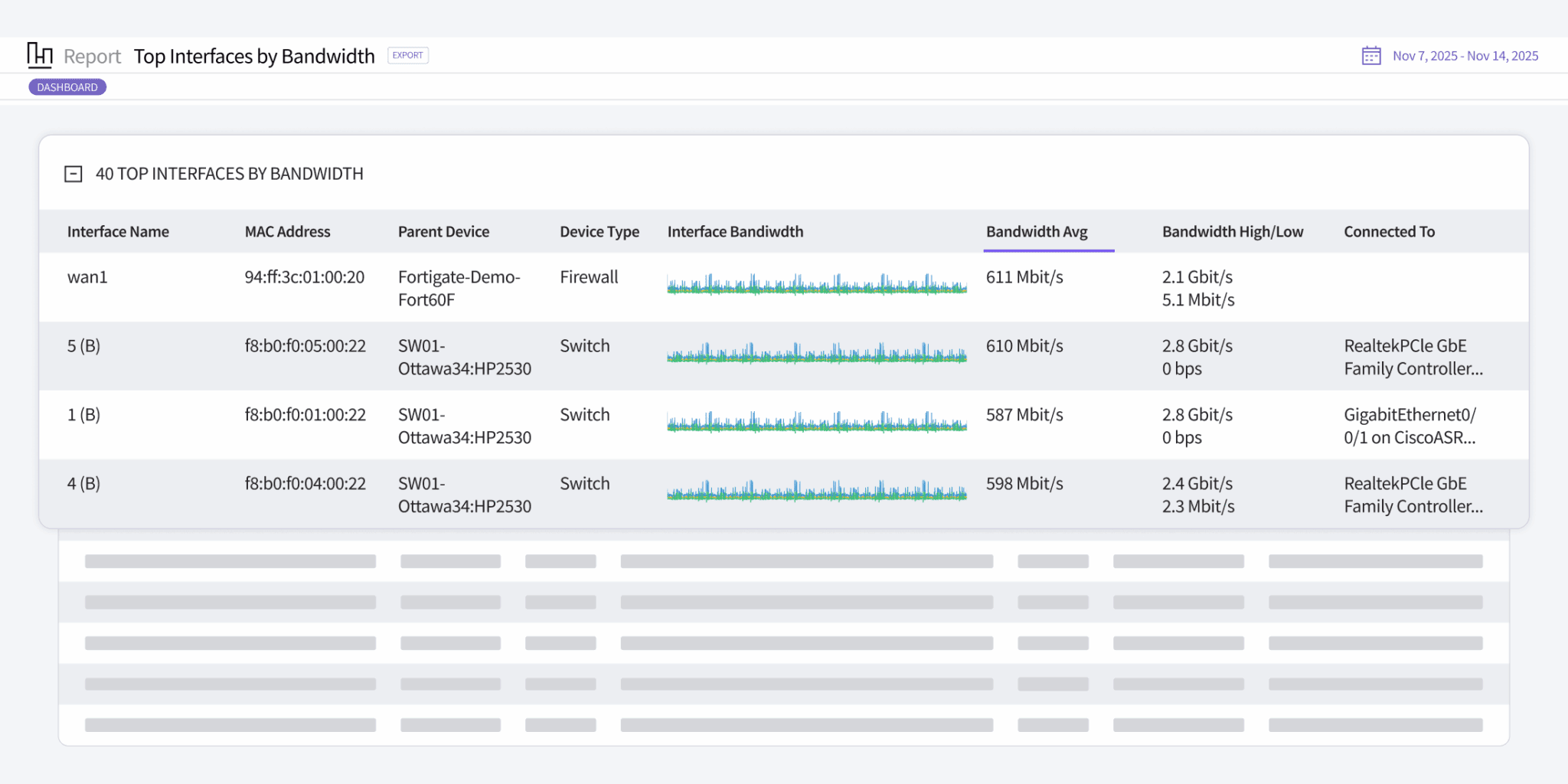Click the report bar-chart icon in the header

(40, 55)
